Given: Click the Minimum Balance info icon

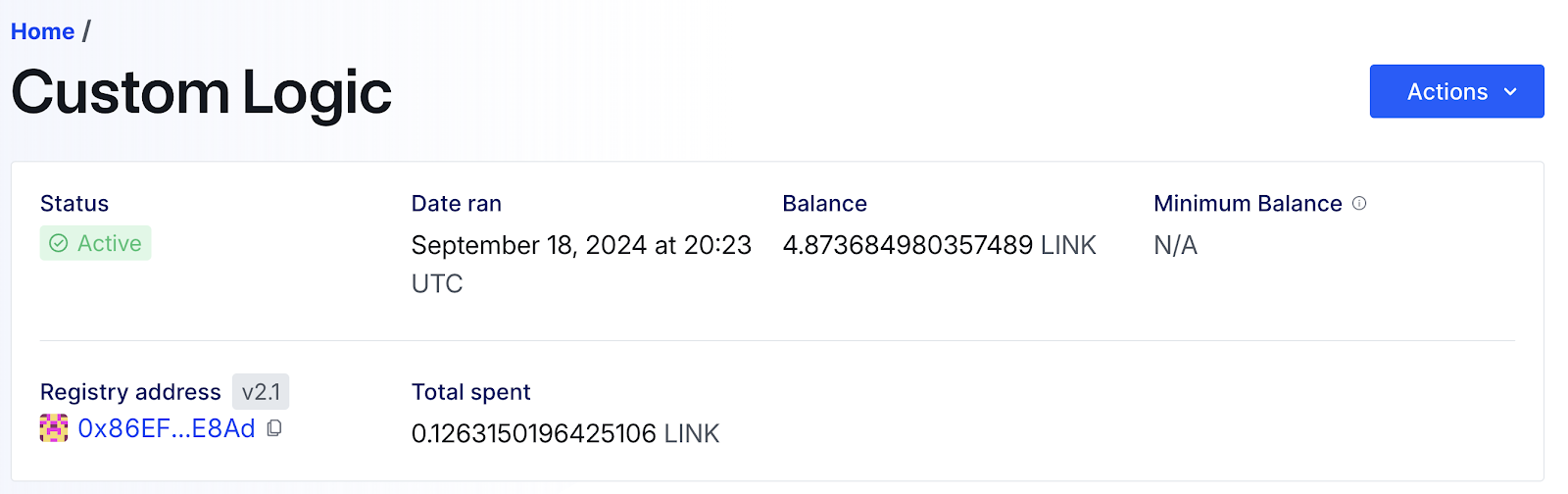Looking at the screenshot, I should [1359, 203].
